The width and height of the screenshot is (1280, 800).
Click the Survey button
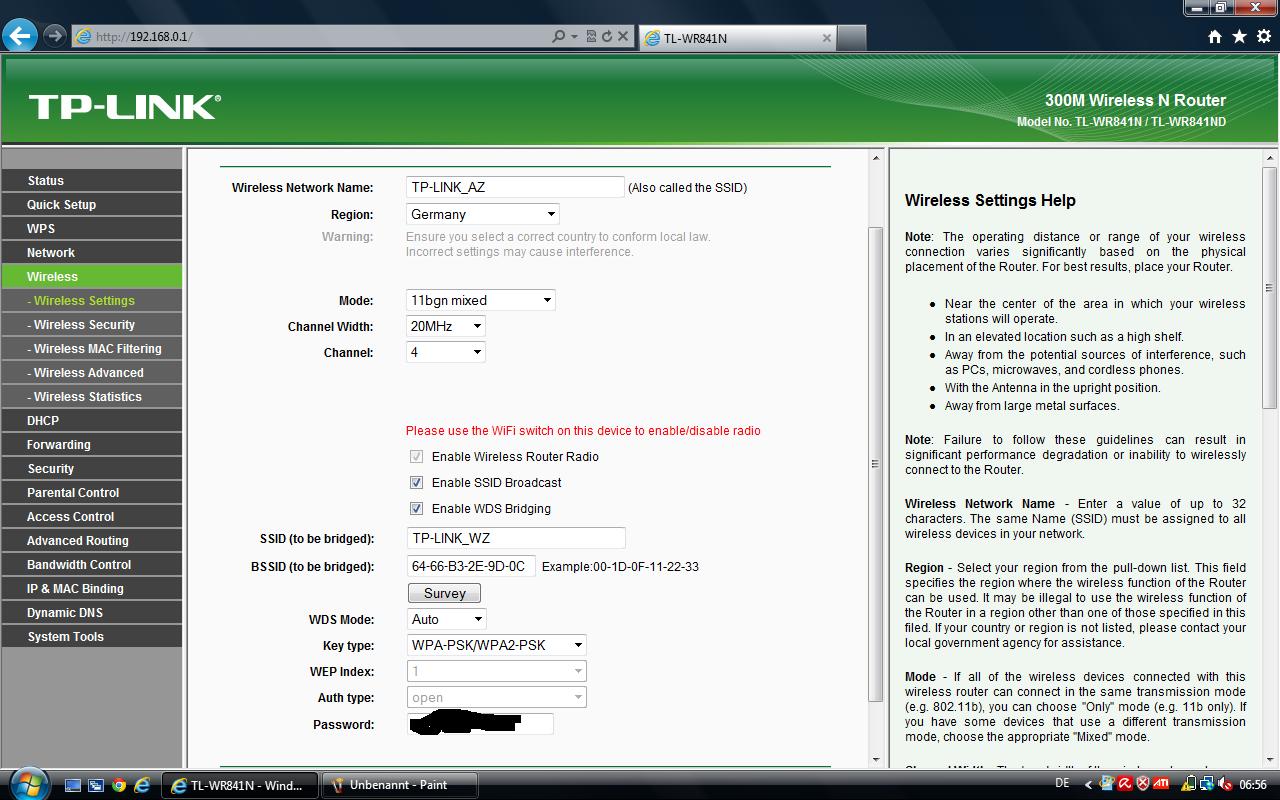click(x=444, y=593)
